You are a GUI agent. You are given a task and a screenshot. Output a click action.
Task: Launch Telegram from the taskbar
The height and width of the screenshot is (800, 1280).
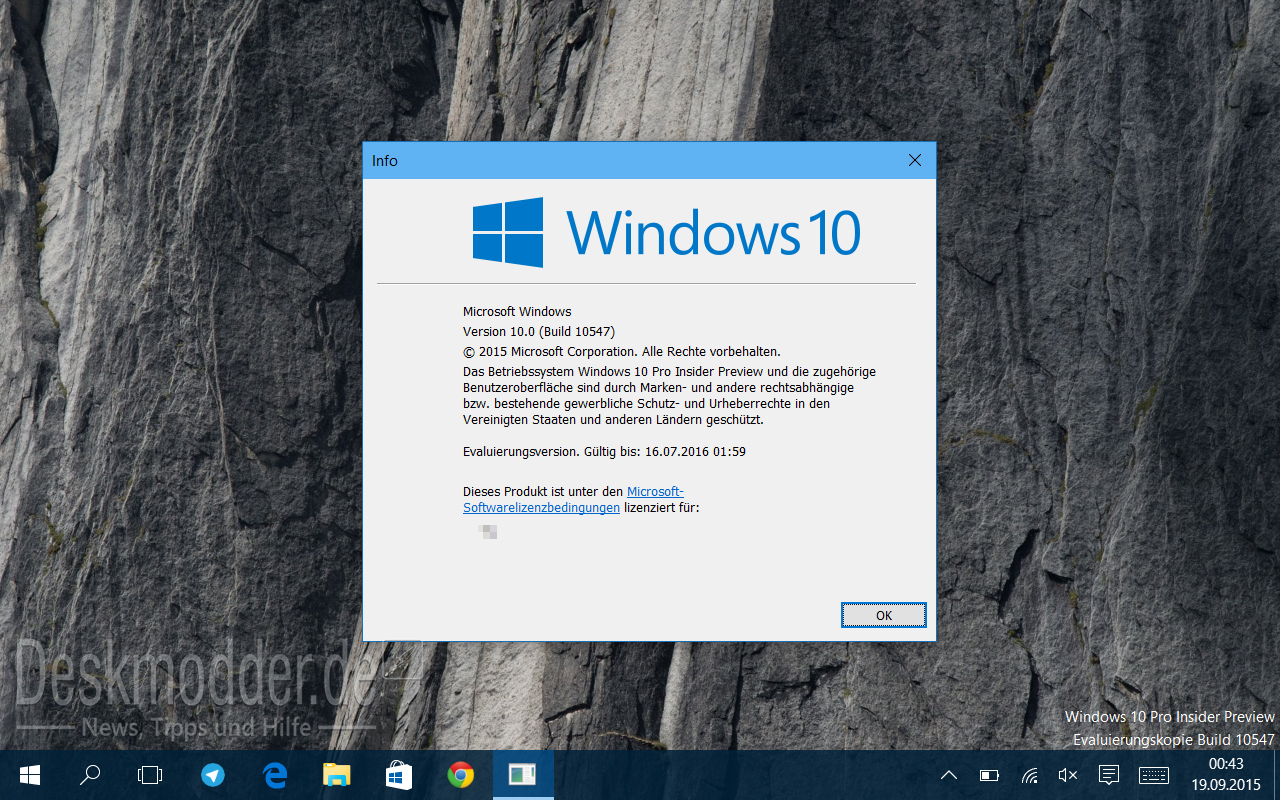coord(212,775)
